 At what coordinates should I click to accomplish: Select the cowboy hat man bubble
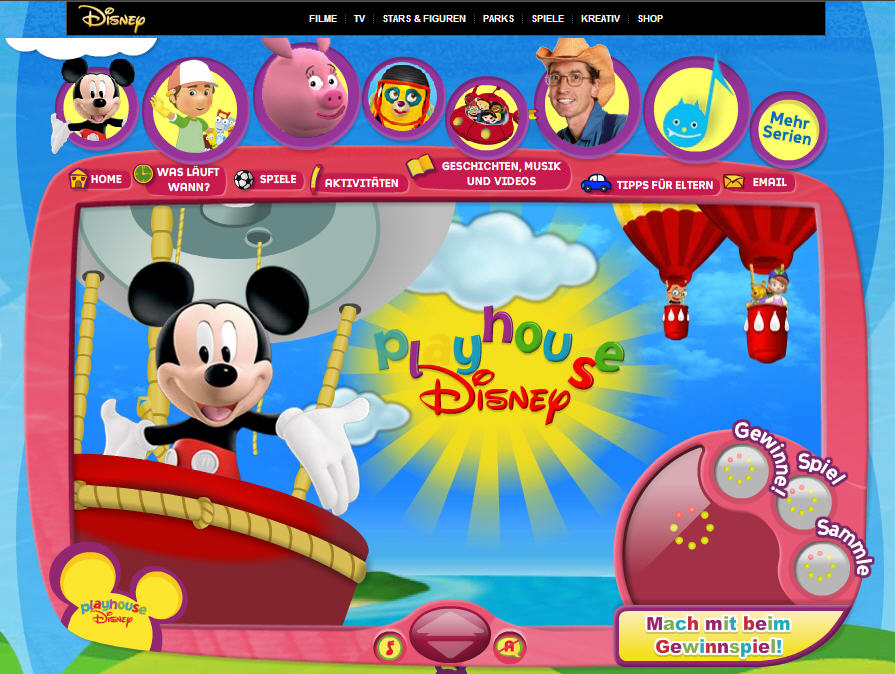pos(587,98)
